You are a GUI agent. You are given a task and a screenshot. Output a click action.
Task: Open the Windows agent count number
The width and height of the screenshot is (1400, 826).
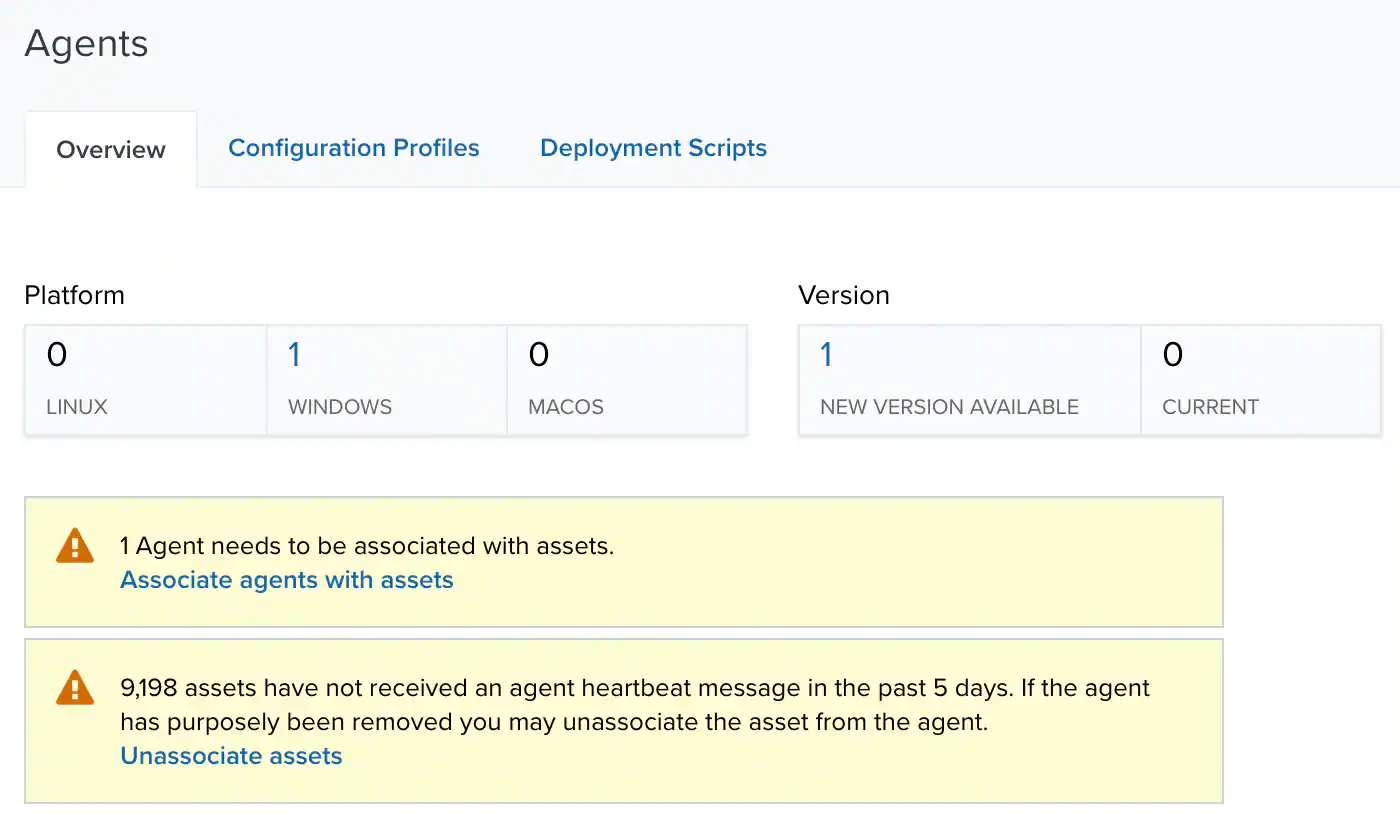tap(294, 354)
